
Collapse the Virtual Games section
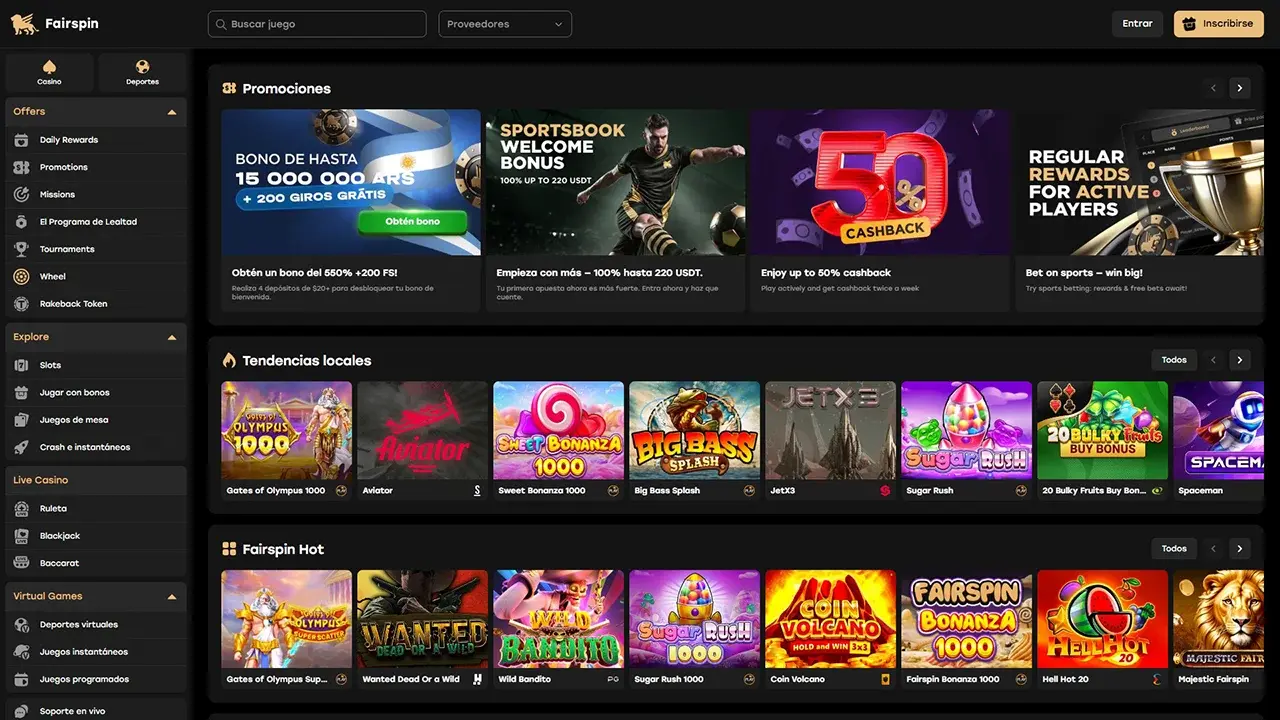tap(172, 597)
